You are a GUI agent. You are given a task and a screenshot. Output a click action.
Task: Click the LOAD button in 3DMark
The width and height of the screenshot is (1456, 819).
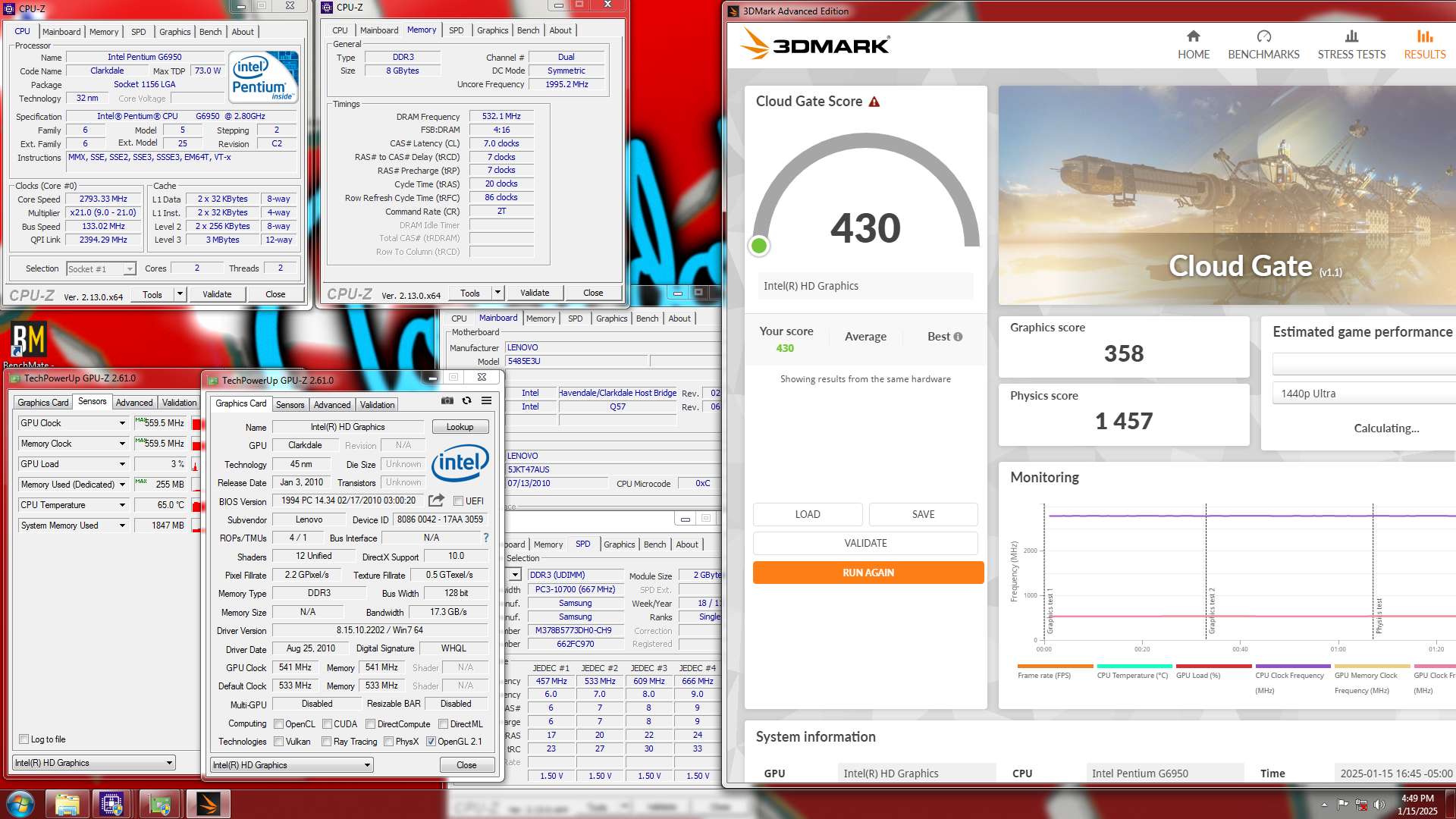[808, 514]
